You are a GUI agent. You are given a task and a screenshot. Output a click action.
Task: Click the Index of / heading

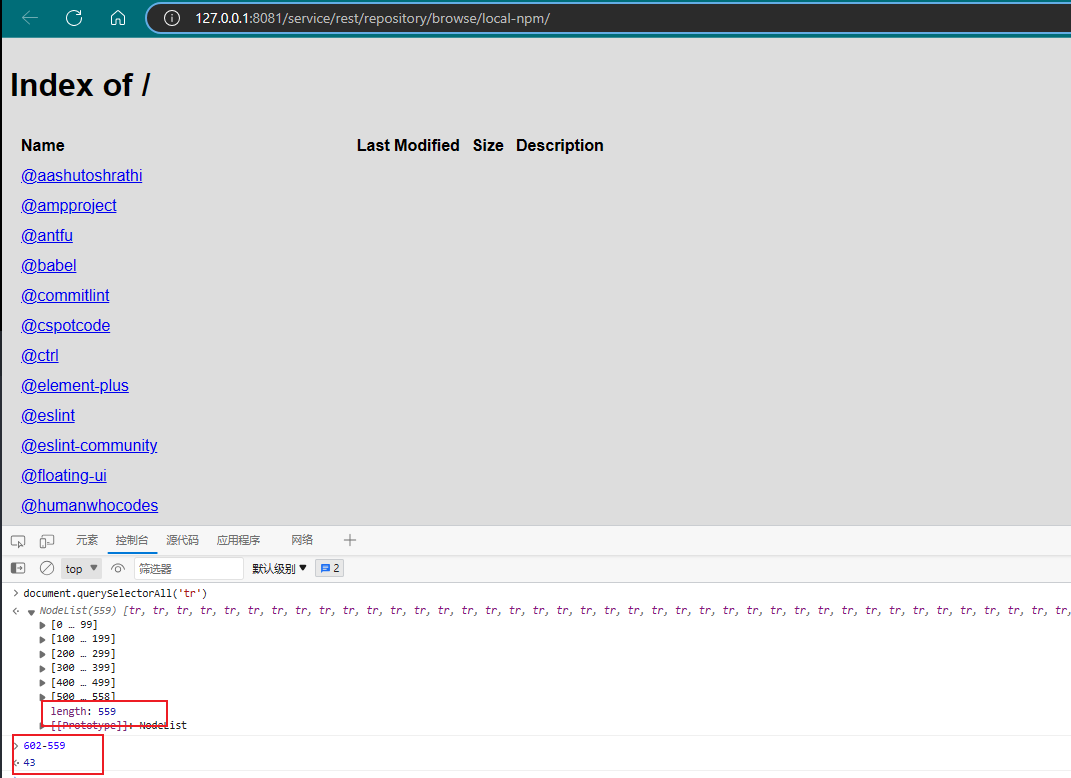point(80,85)
